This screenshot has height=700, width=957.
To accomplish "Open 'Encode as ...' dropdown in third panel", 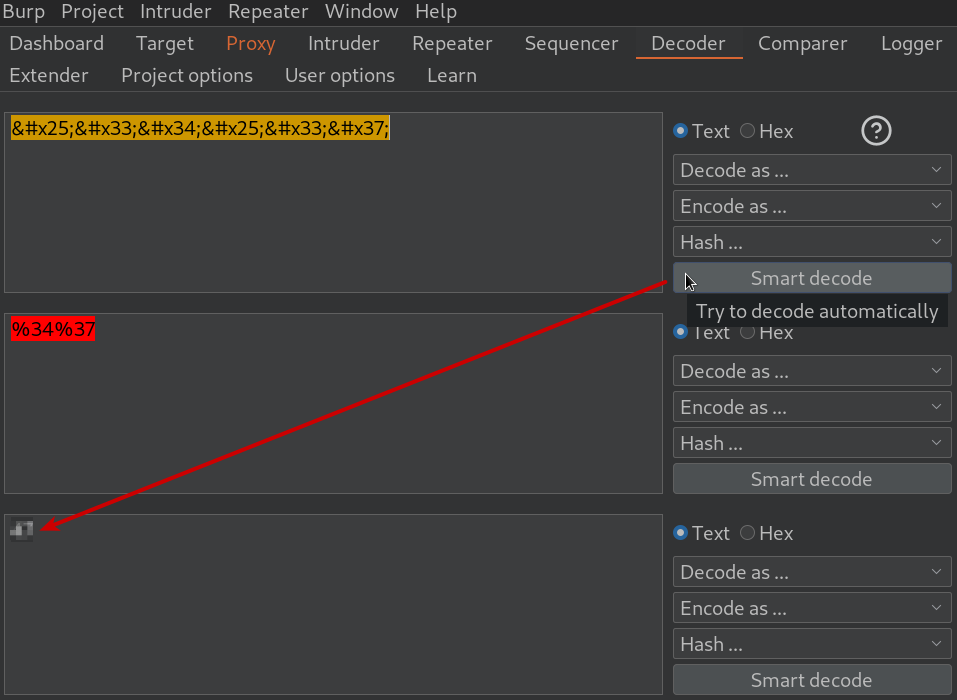I will [x=812, y=608].
